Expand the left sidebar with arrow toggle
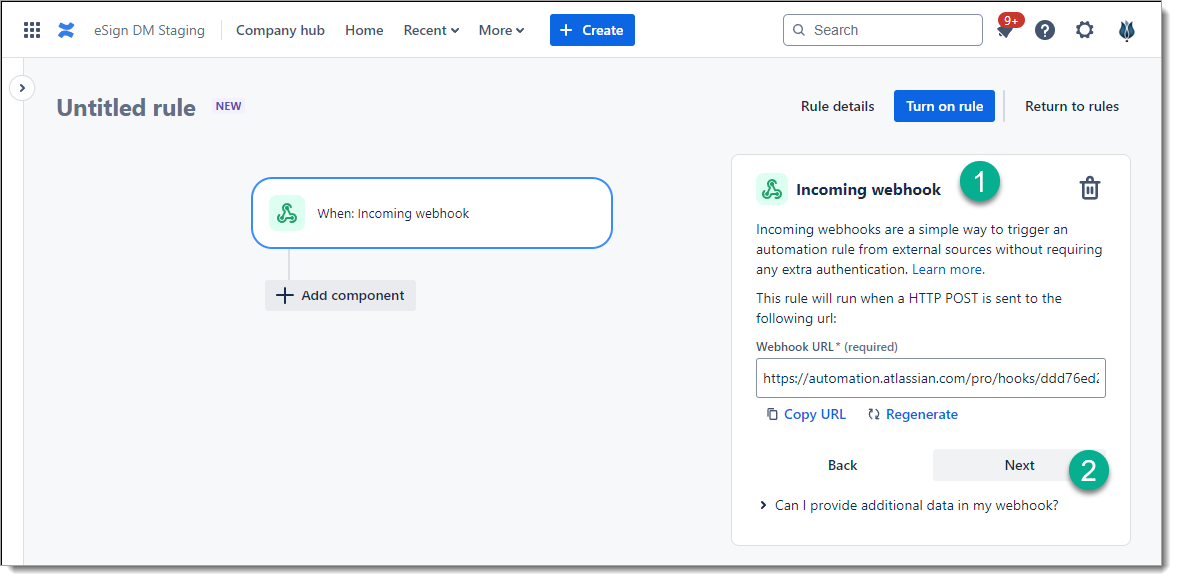 pyautogui.click(x=22, y=88)
